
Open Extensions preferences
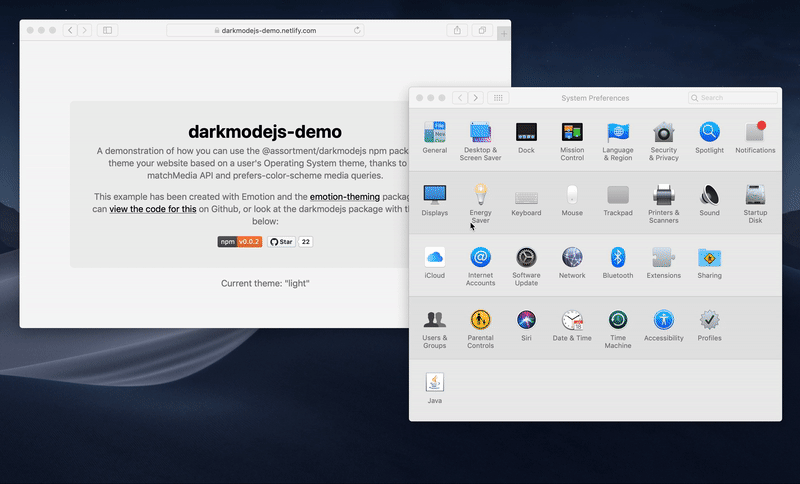coord(664,263)
